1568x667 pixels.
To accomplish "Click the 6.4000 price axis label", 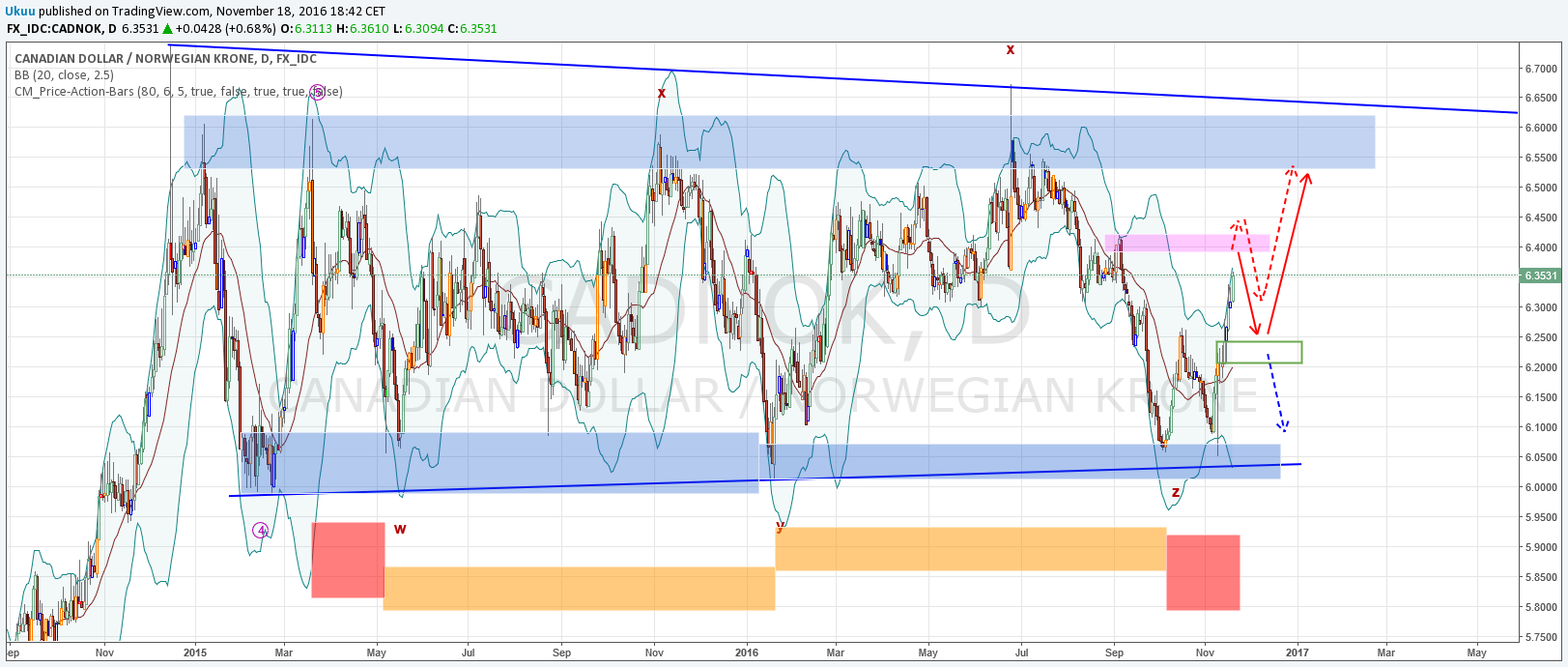I will 1541,247.
